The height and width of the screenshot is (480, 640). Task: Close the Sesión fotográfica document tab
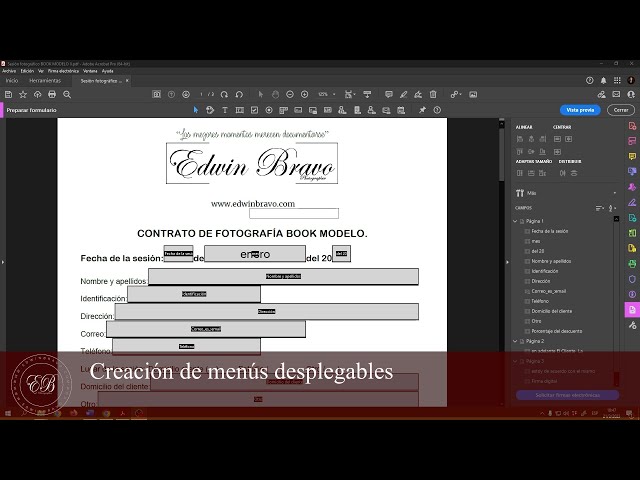(127, 81)
